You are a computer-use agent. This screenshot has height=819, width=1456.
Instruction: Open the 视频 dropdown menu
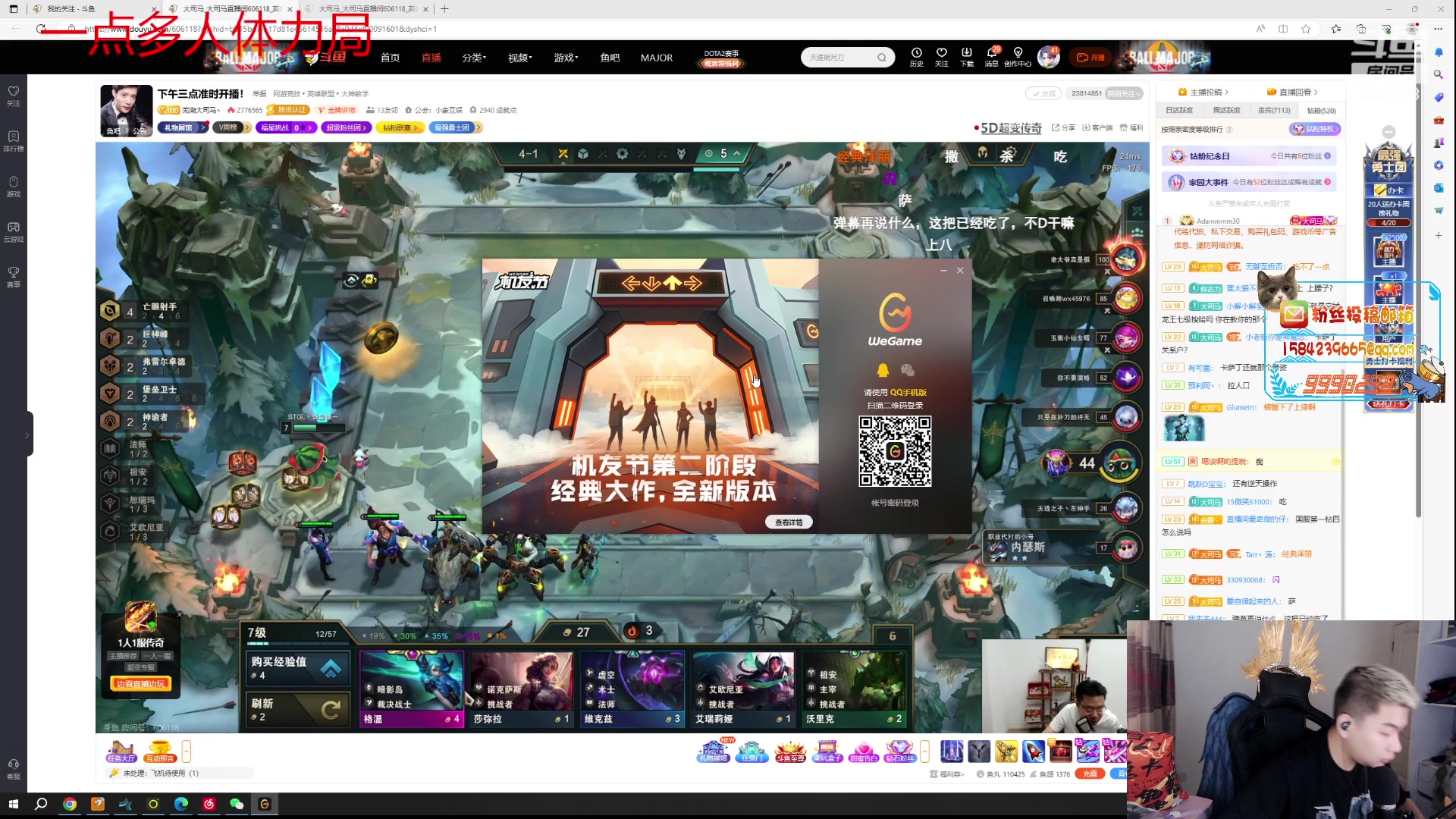point(519,58)
